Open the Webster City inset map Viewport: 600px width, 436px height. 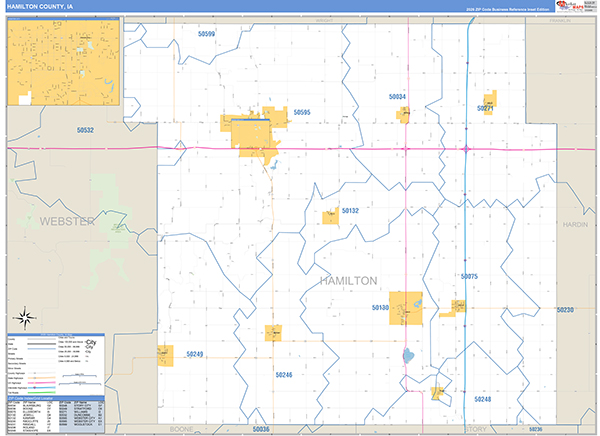point(64,62)
